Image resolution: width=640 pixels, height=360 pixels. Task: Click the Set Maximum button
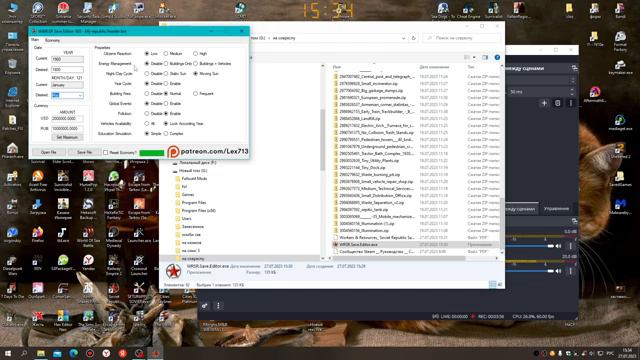(67, 137)
